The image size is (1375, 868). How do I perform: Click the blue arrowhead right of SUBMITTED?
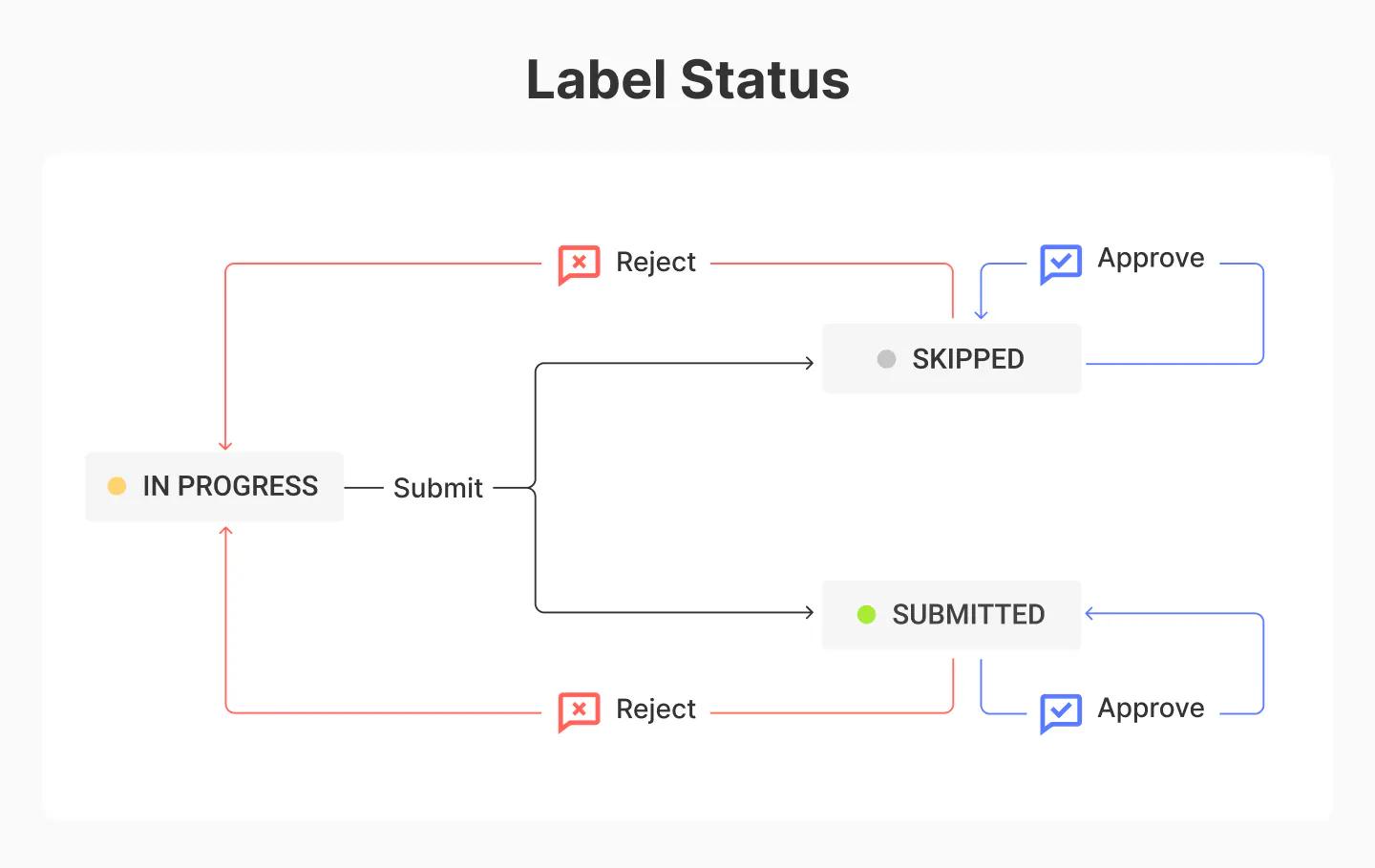point(1090,614)
